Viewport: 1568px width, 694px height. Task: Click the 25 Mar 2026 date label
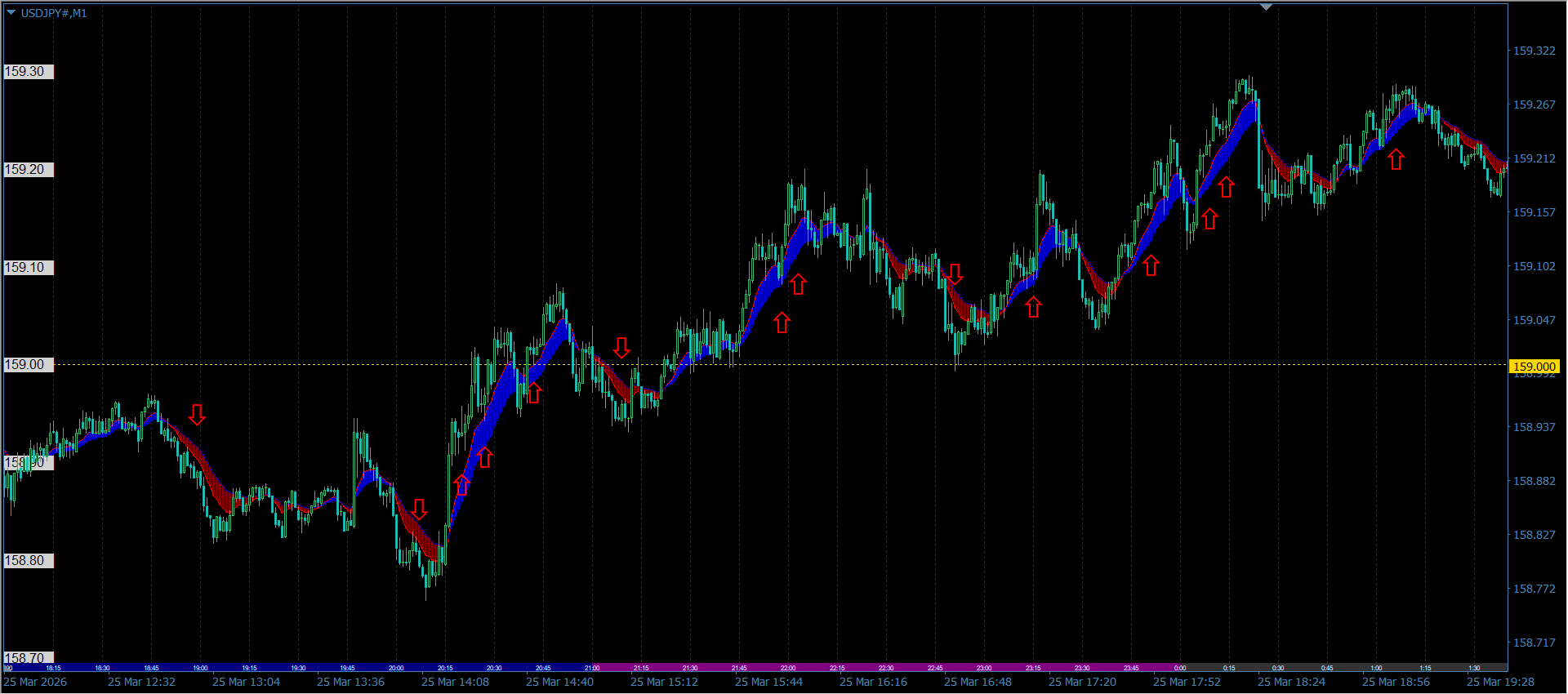(35, 683)
